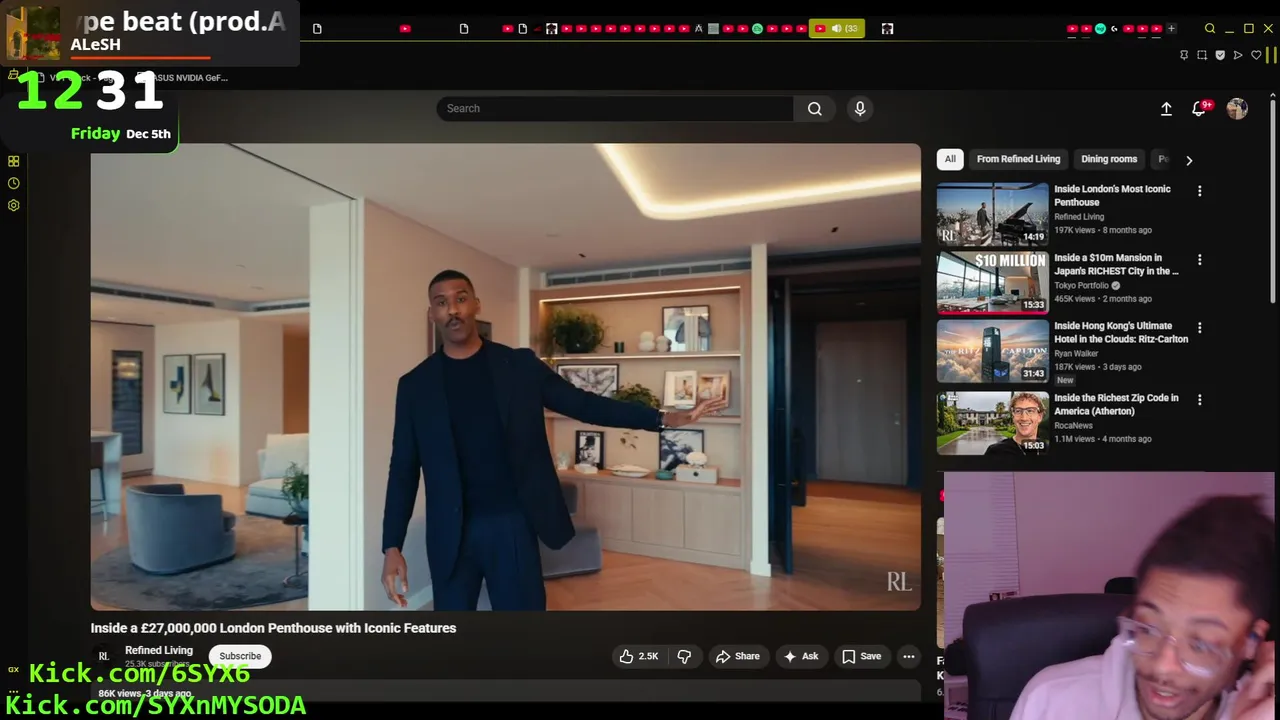Open the Atherton 15:03 thumbnail

click(993, 423)
